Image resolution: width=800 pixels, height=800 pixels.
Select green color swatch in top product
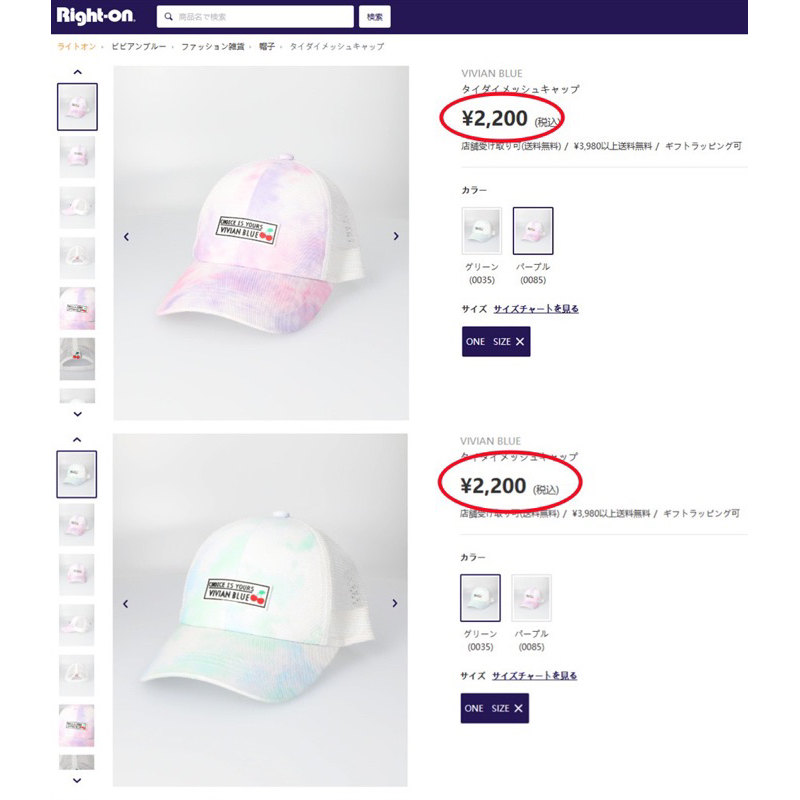481,231
